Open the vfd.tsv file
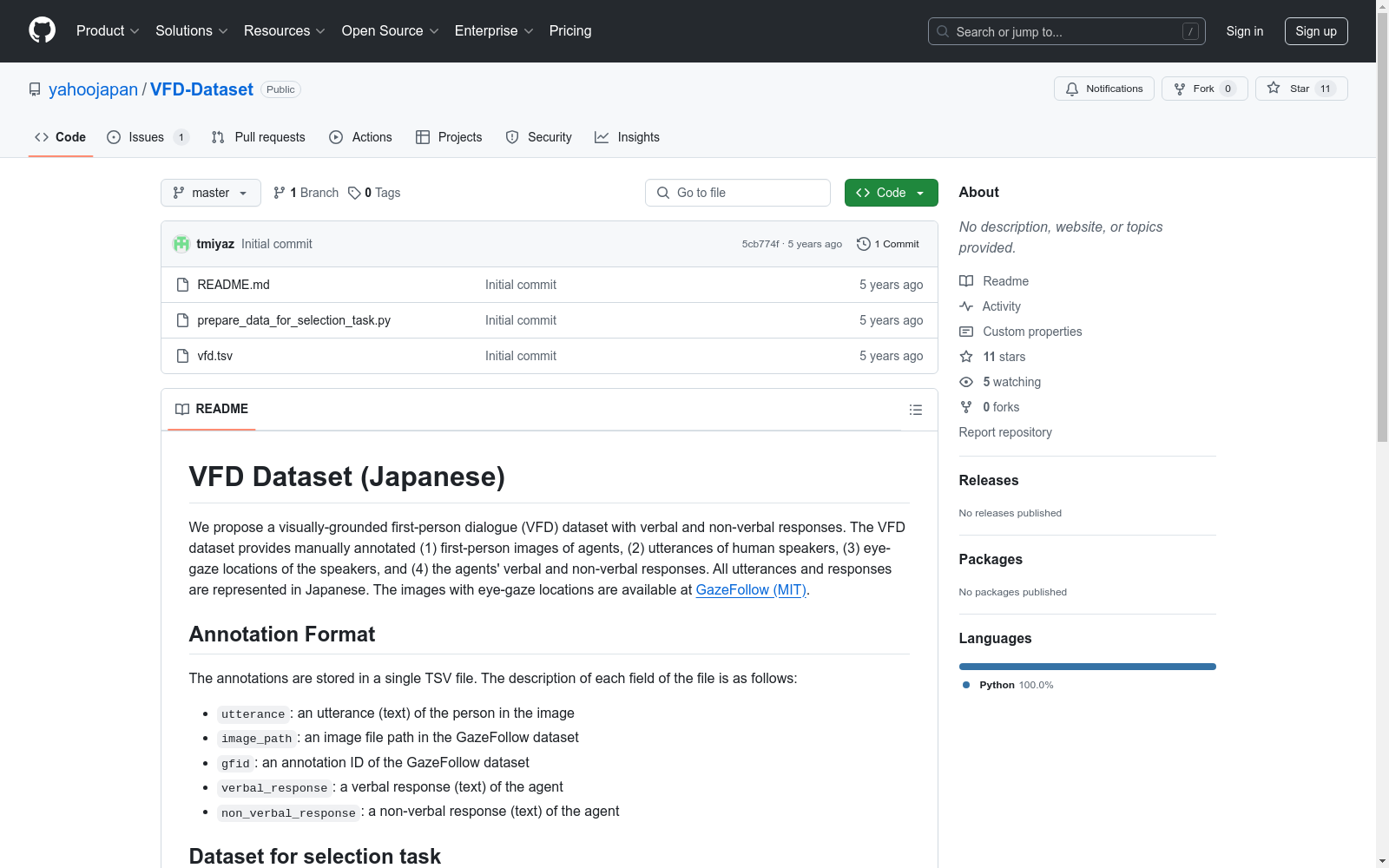The height and width of the screenshot is (868, 1389). pos(214,356)
